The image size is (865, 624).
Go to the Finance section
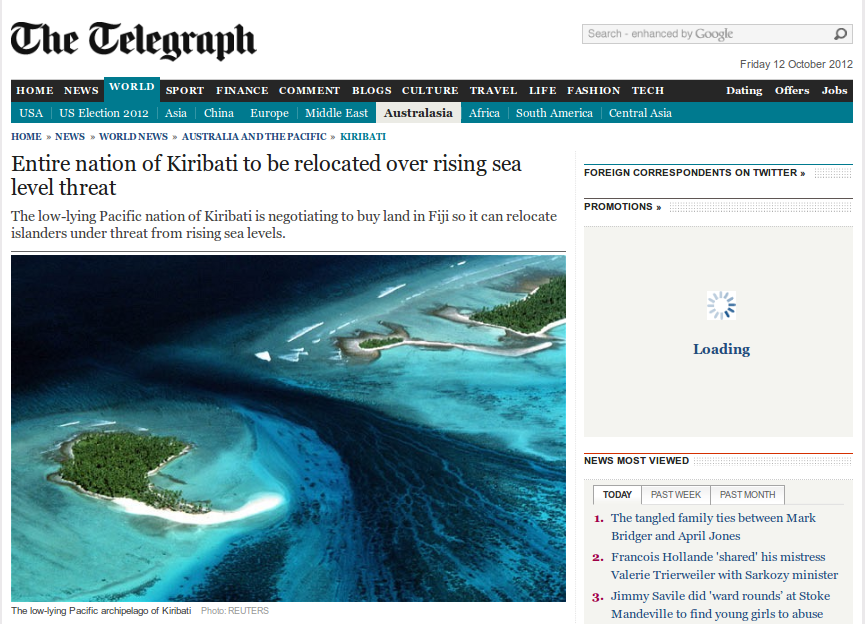point(242,90)
